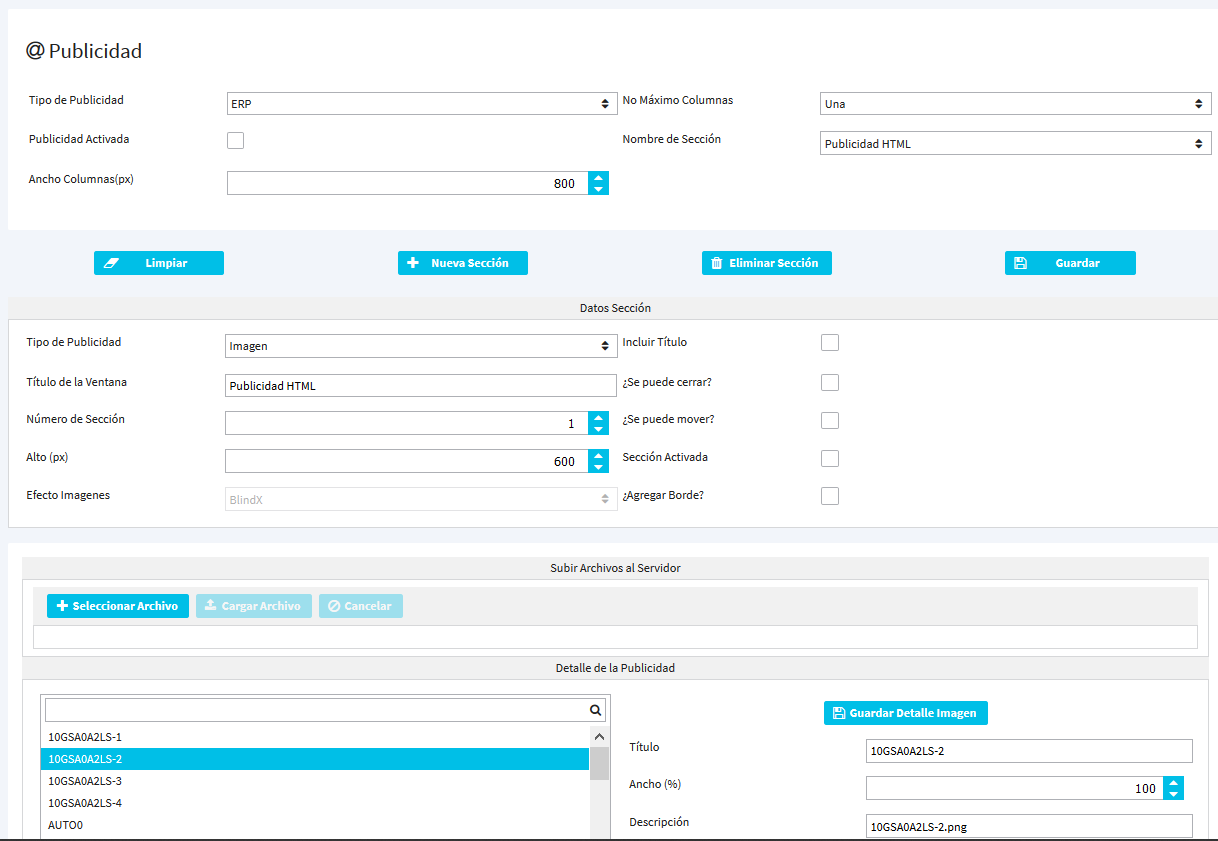
Task: Click the Eliminar Sección trash button
Action: coord(766,263)
